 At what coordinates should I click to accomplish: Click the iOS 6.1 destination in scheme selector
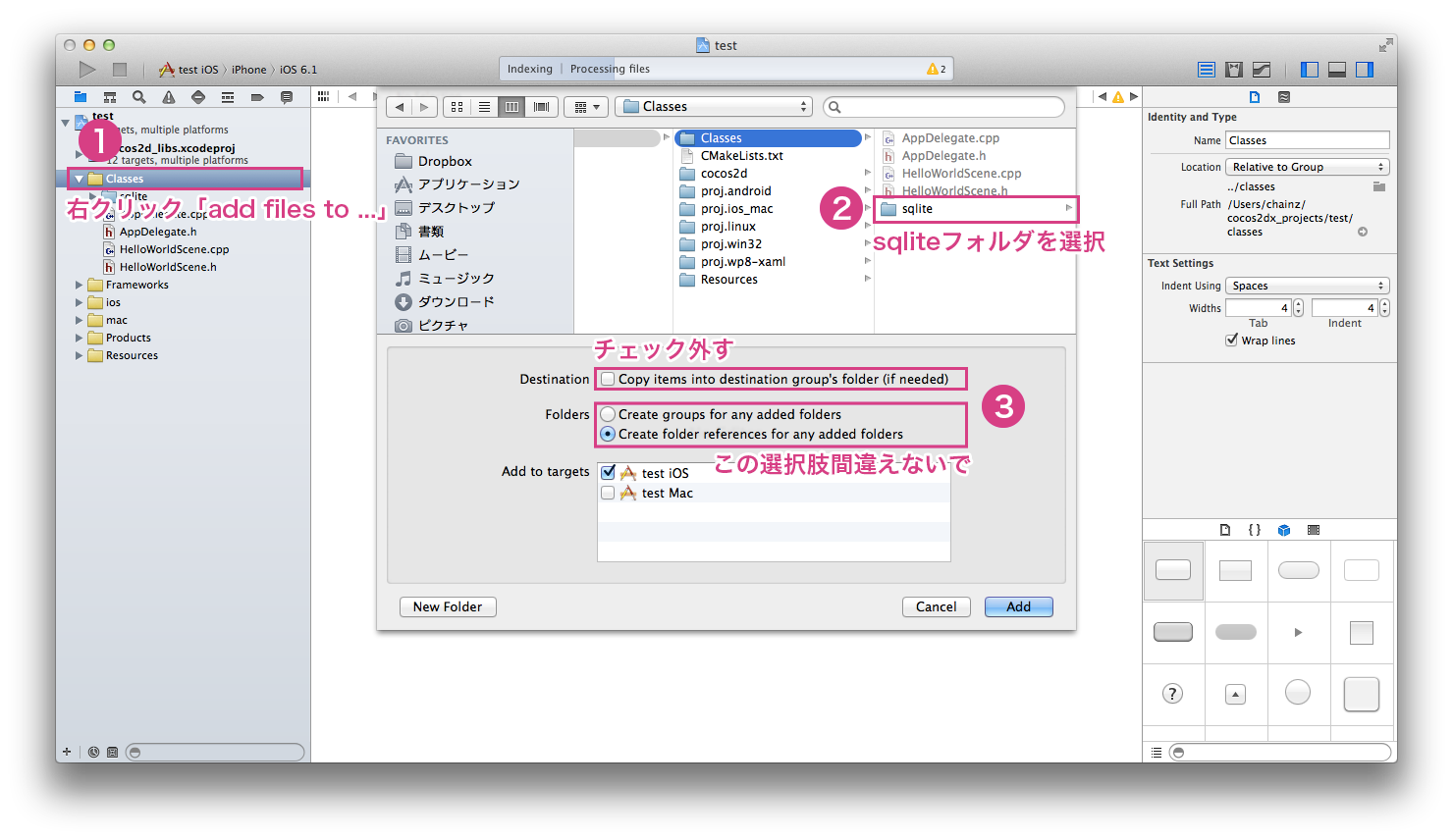tap(298, 70)
